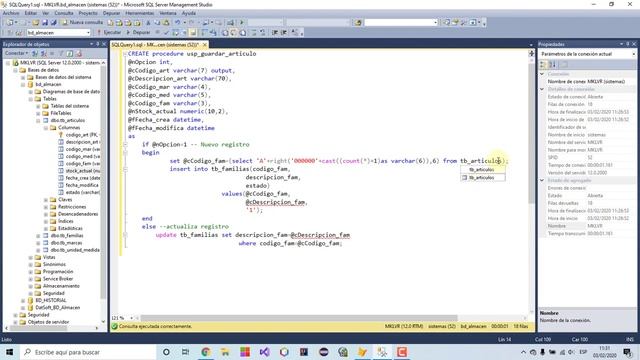The width and height of the screenshot is (640, 360).
Task: Expand Bases de datos del sistema node
Action: (23, 77)
